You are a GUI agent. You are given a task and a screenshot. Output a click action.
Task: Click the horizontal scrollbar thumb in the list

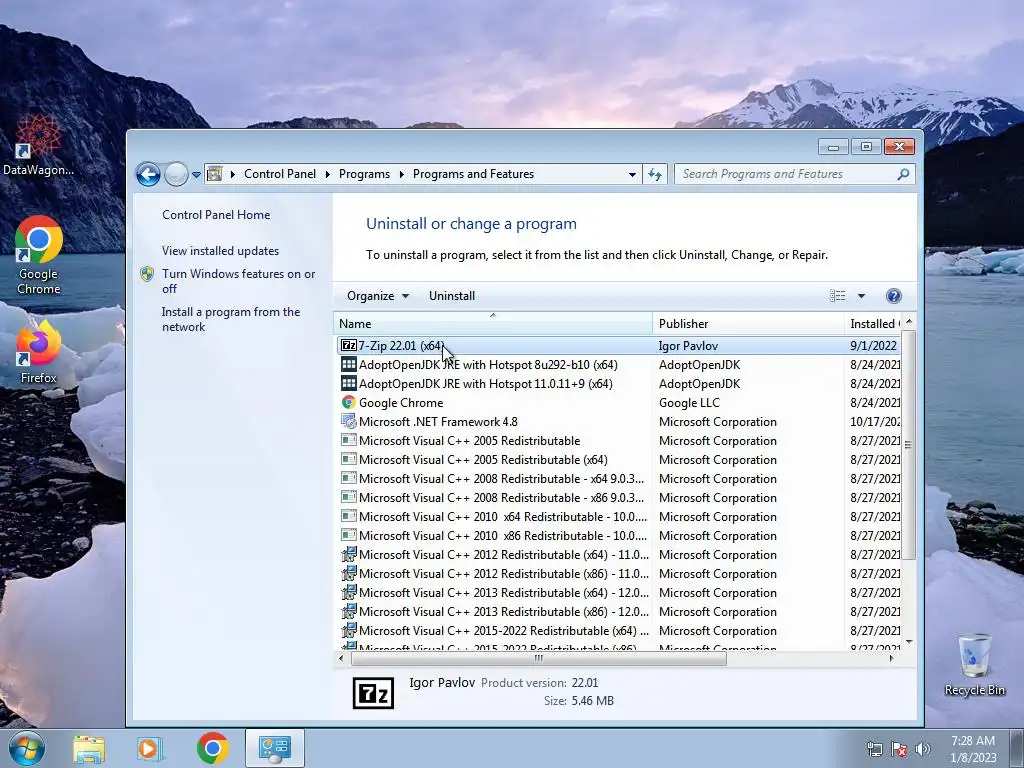[x=539, y=658]
